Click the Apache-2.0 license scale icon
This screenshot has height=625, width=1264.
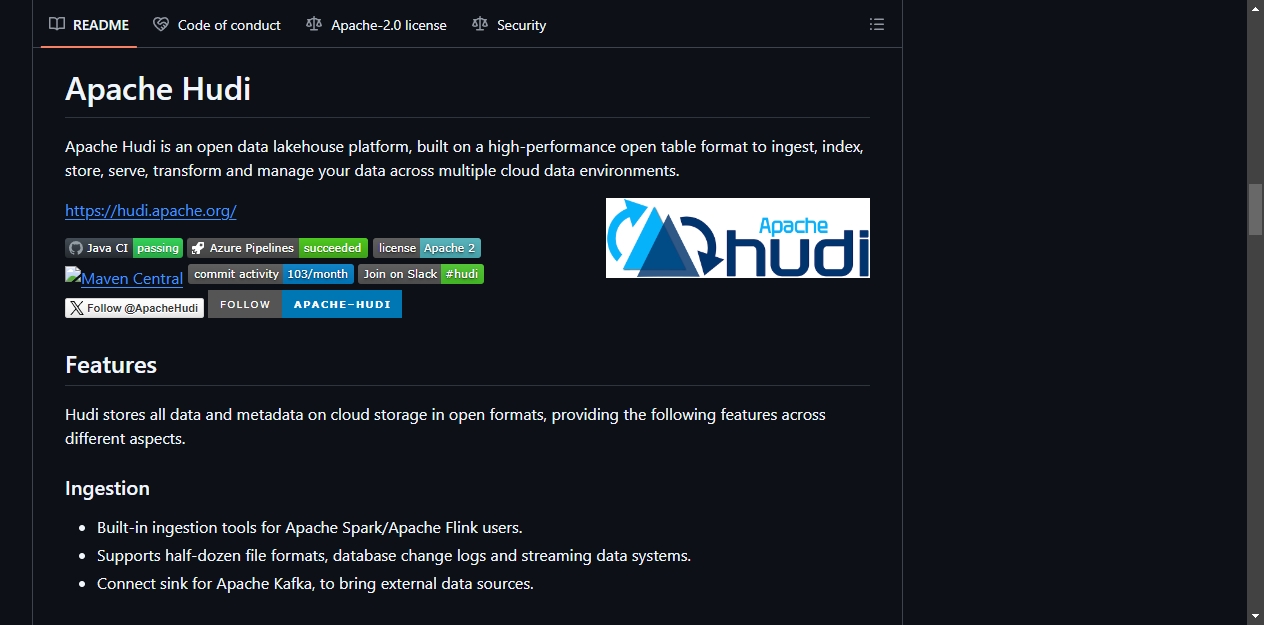[314, 24]
